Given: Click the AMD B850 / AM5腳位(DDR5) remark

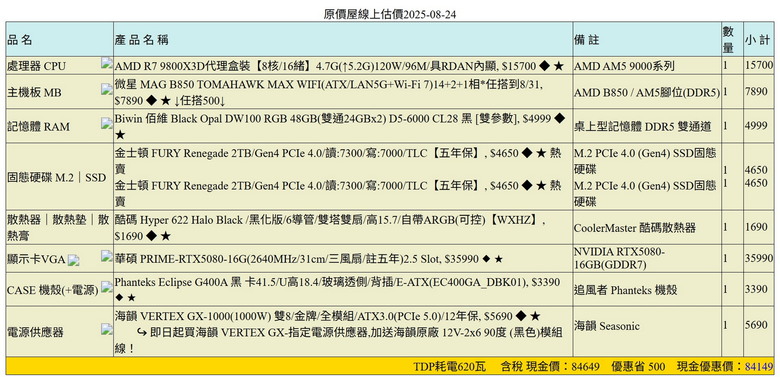Looking at the screenshot, I should (x=647, y=93).
